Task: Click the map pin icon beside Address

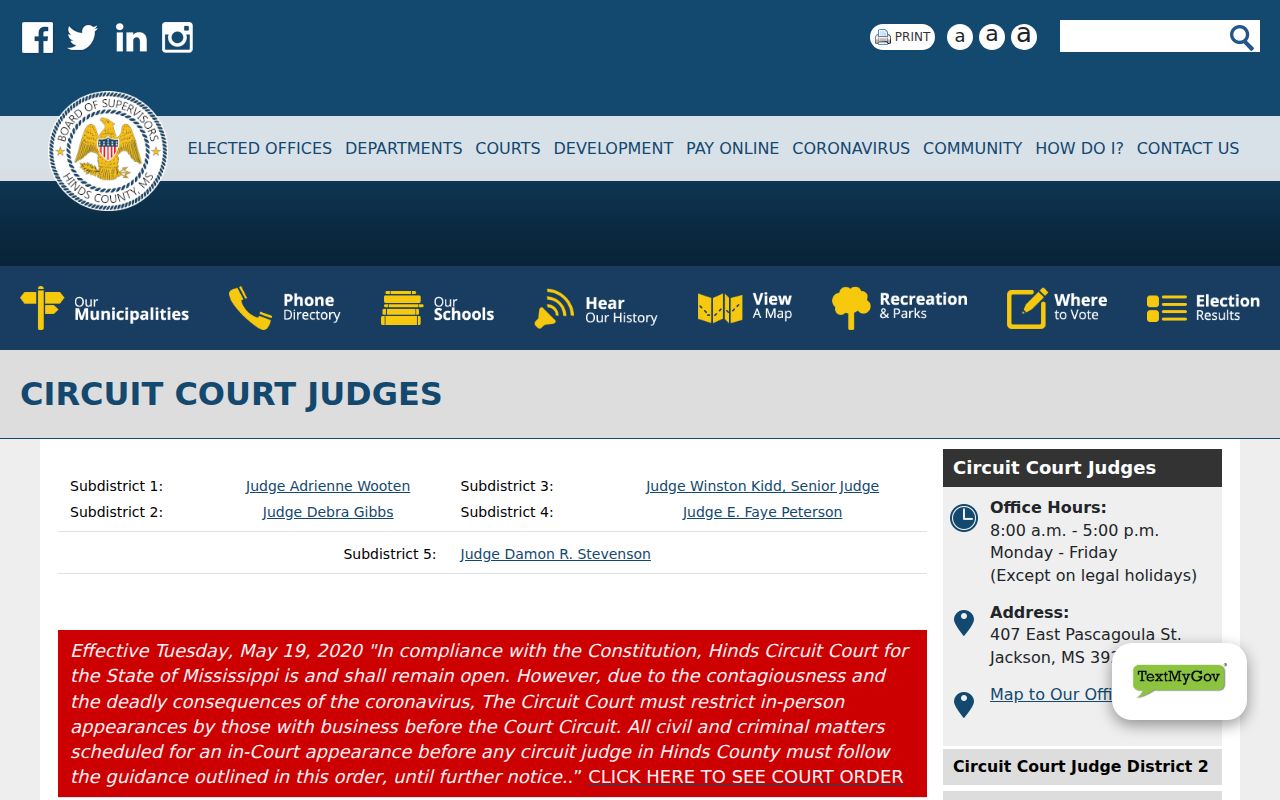Action: [x=964, y=623]
